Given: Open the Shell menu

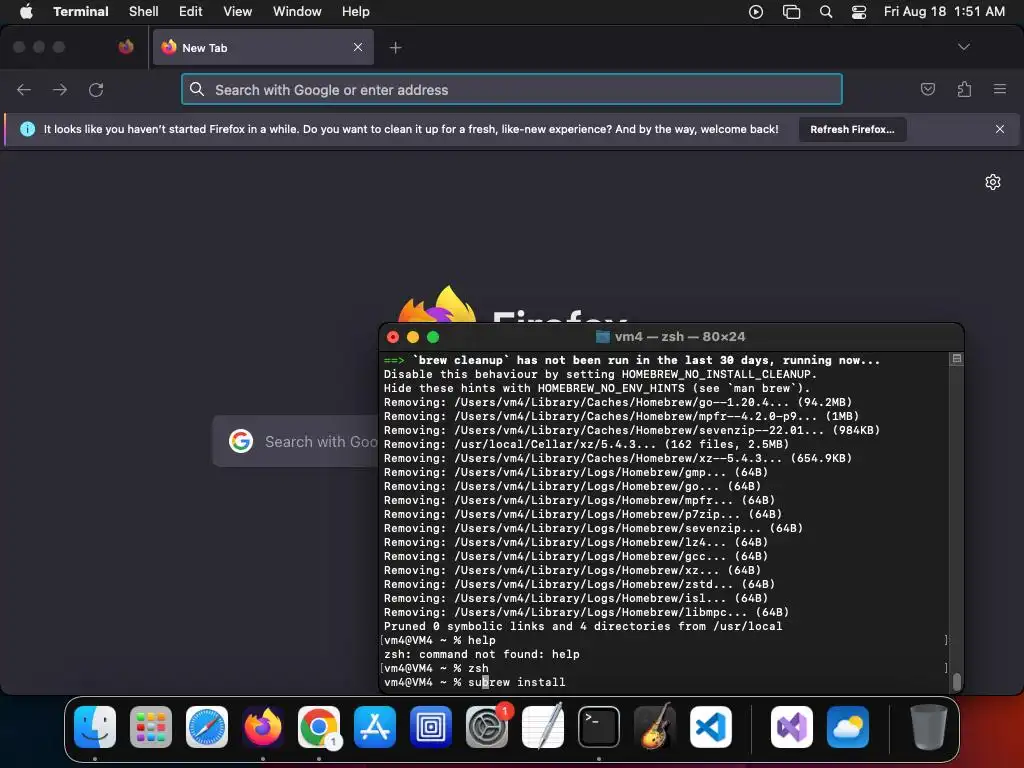Looking at the screenshot, I should (144, 12).
